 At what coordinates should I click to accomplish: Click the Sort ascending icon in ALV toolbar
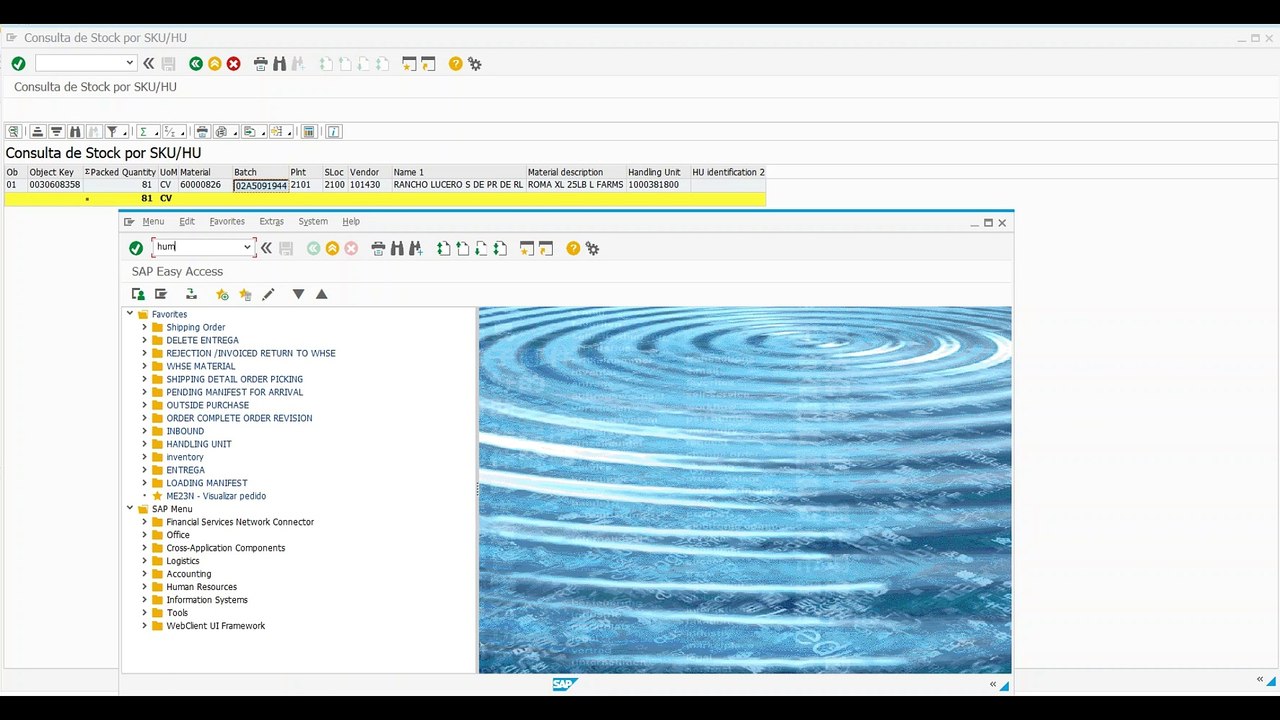[37, 132]
